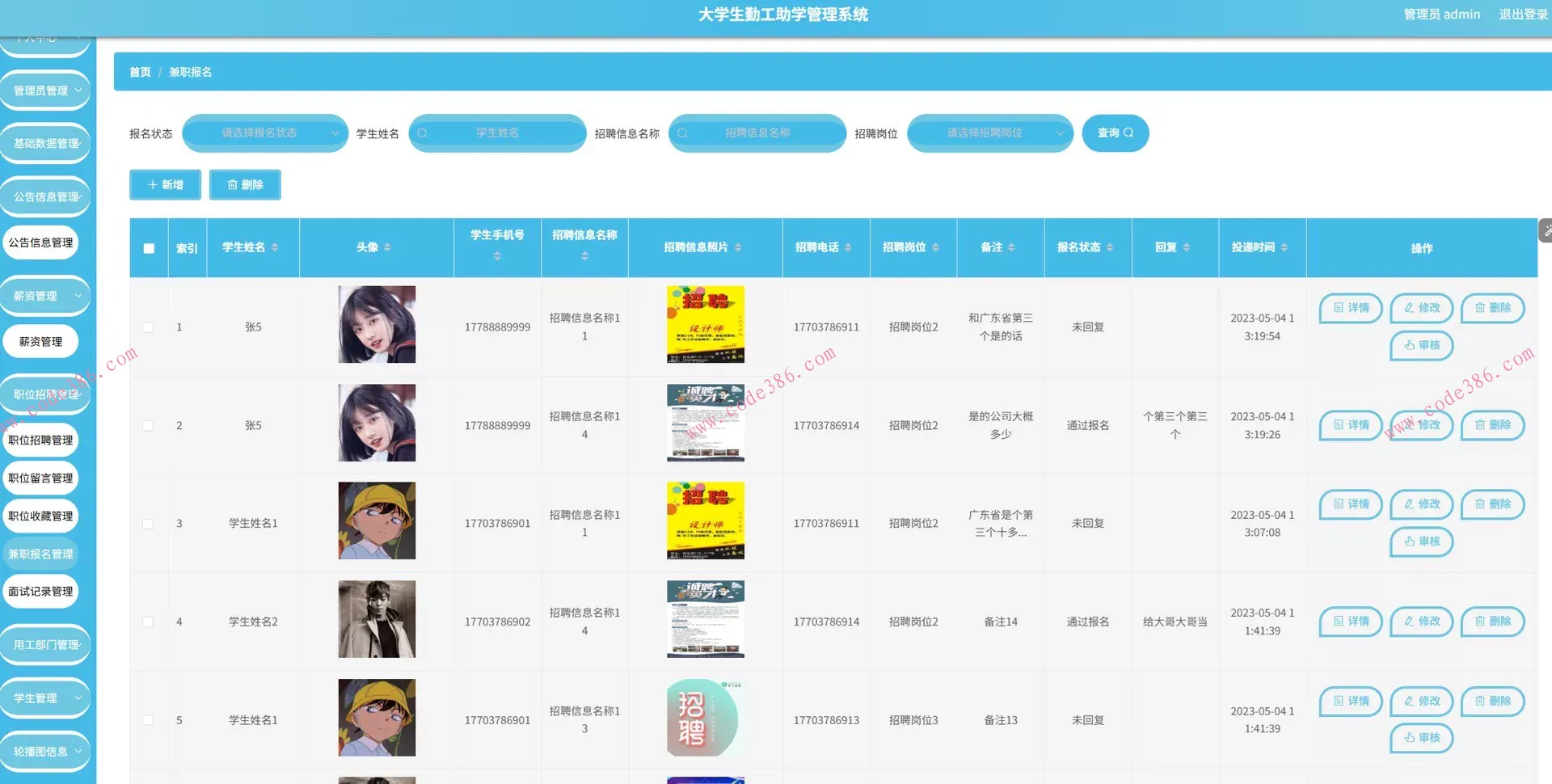Click the 首页 breadcrumb link

tap(139, 72)
